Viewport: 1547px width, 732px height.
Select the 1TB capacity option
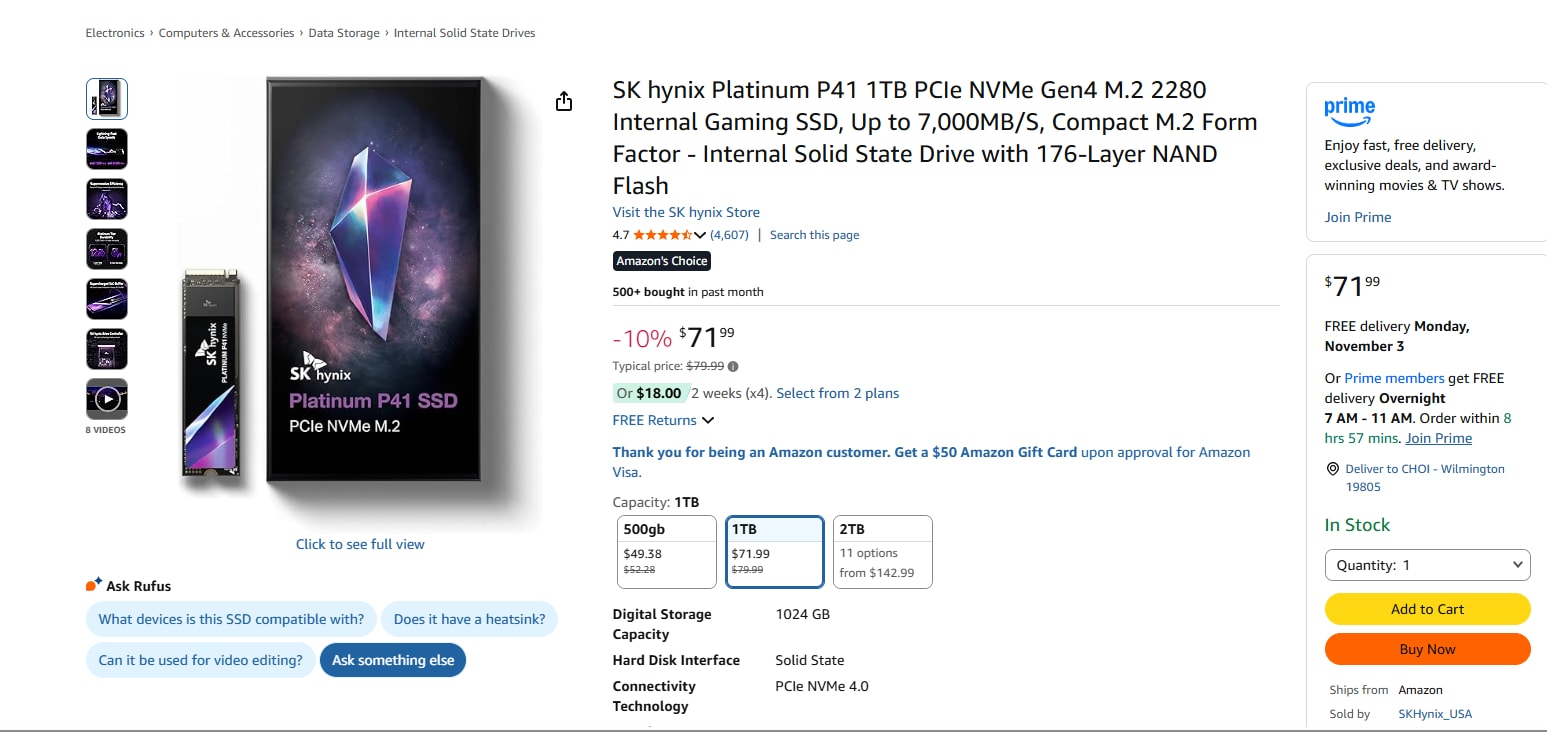(x=775, y=552)
